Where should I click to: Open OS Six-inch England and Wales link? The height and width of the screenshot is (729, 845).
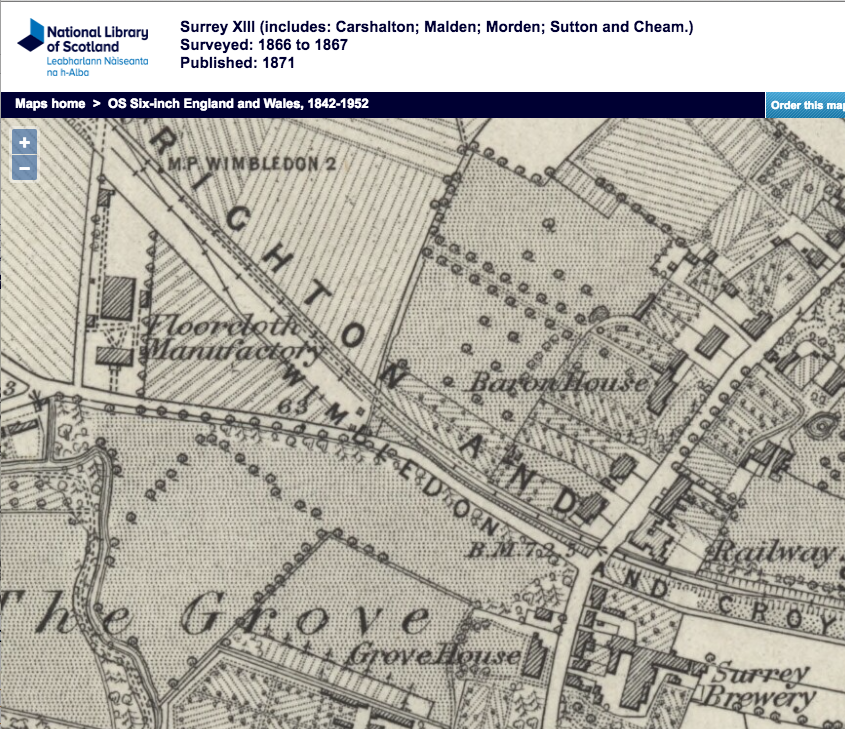(x=238, y=104)
